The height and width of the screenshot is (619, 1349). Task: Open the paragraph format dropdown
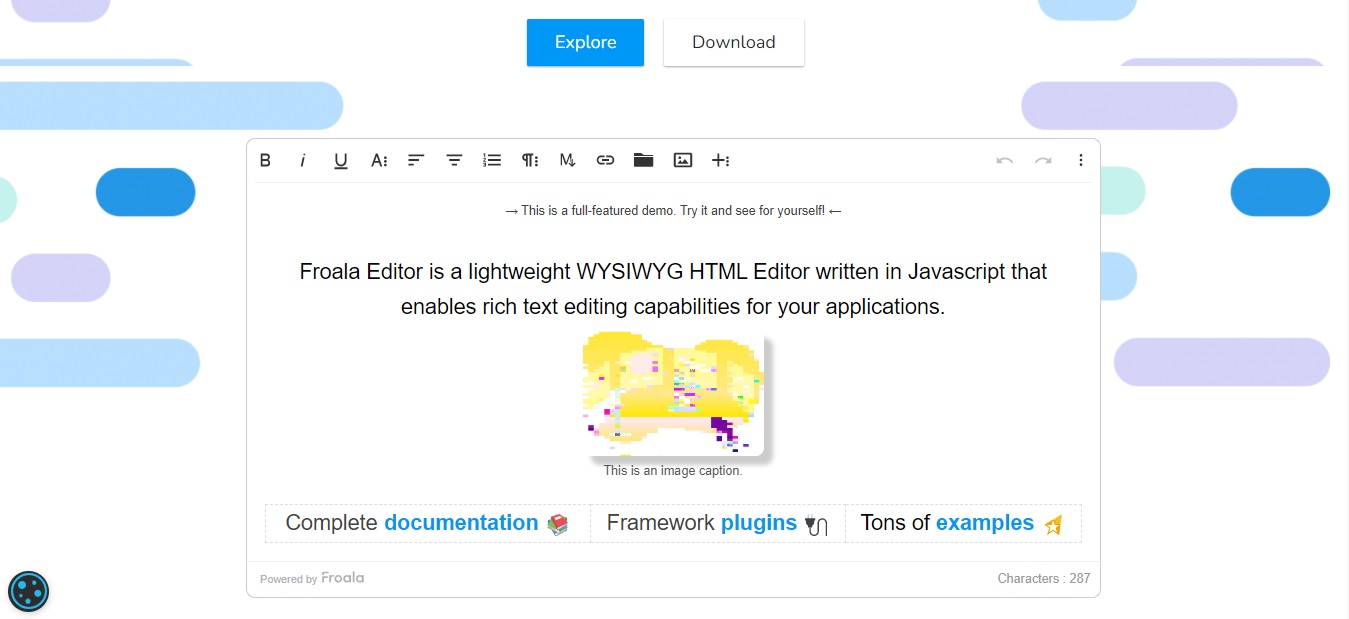click(x=529, y=160)
